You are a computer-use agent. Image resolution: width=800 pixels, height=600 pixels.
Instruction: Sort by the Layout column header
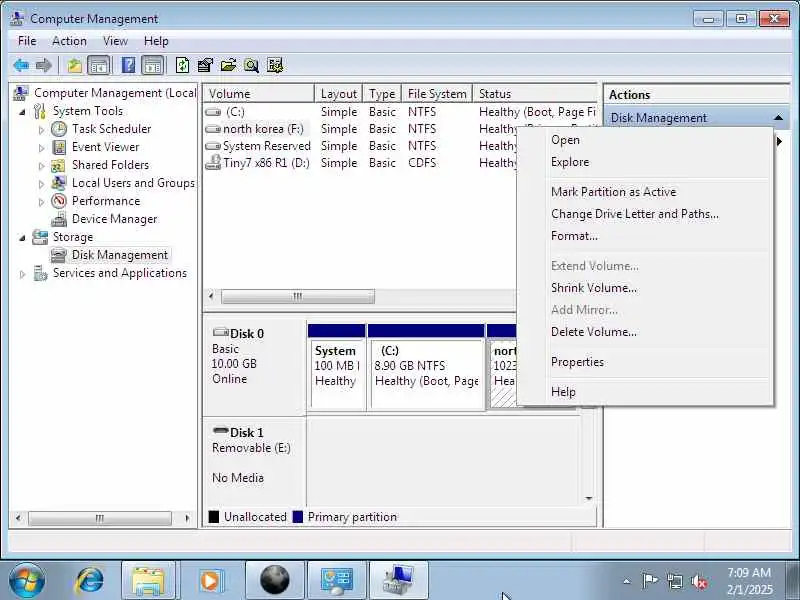pos(338,94)
